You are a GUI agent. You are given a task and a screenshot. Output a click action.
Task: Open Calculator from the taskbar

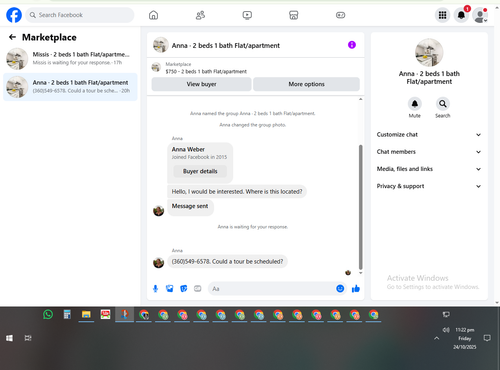point(67,314)
